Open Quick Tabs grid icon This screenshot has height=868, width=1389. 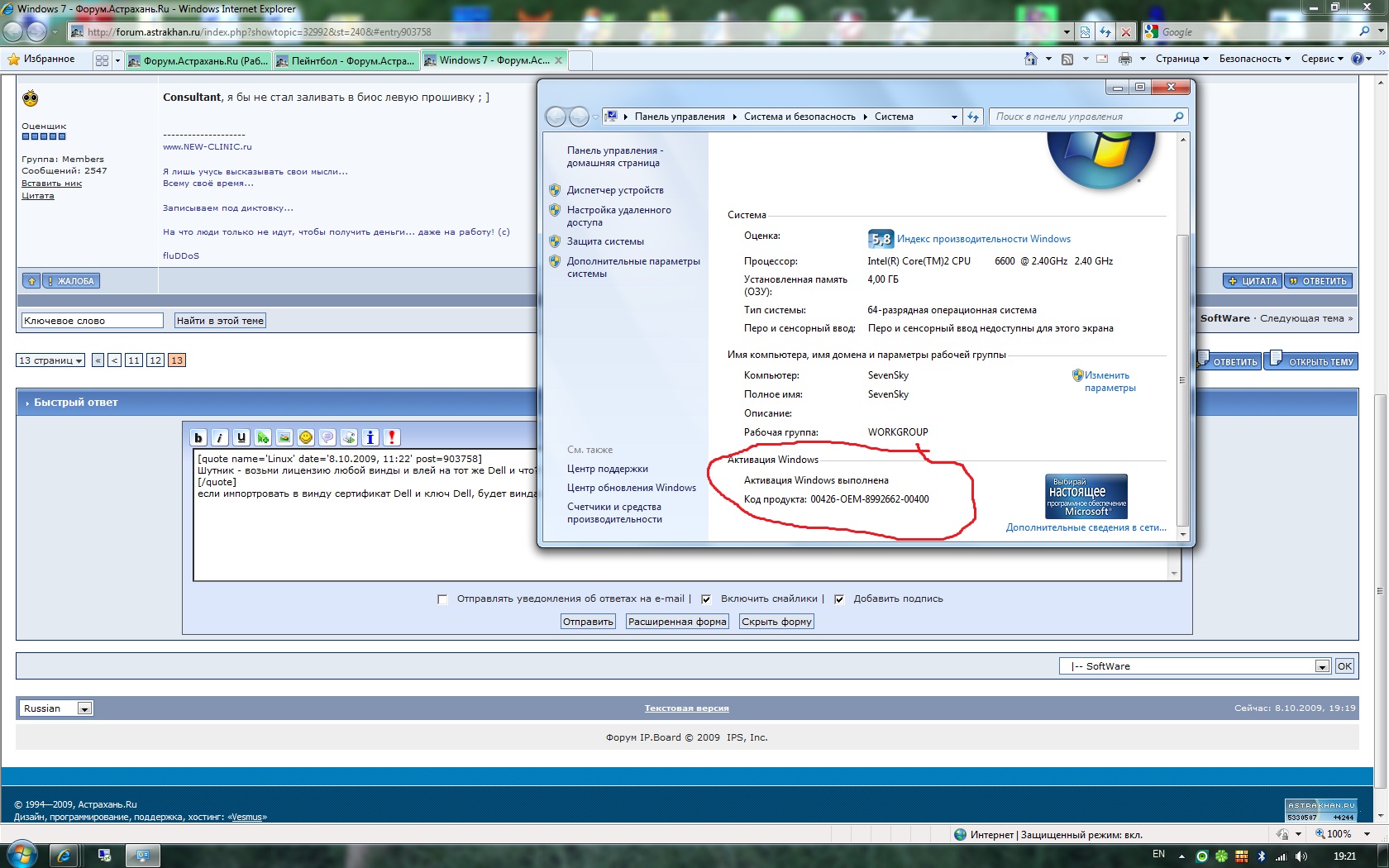[102, 60]
